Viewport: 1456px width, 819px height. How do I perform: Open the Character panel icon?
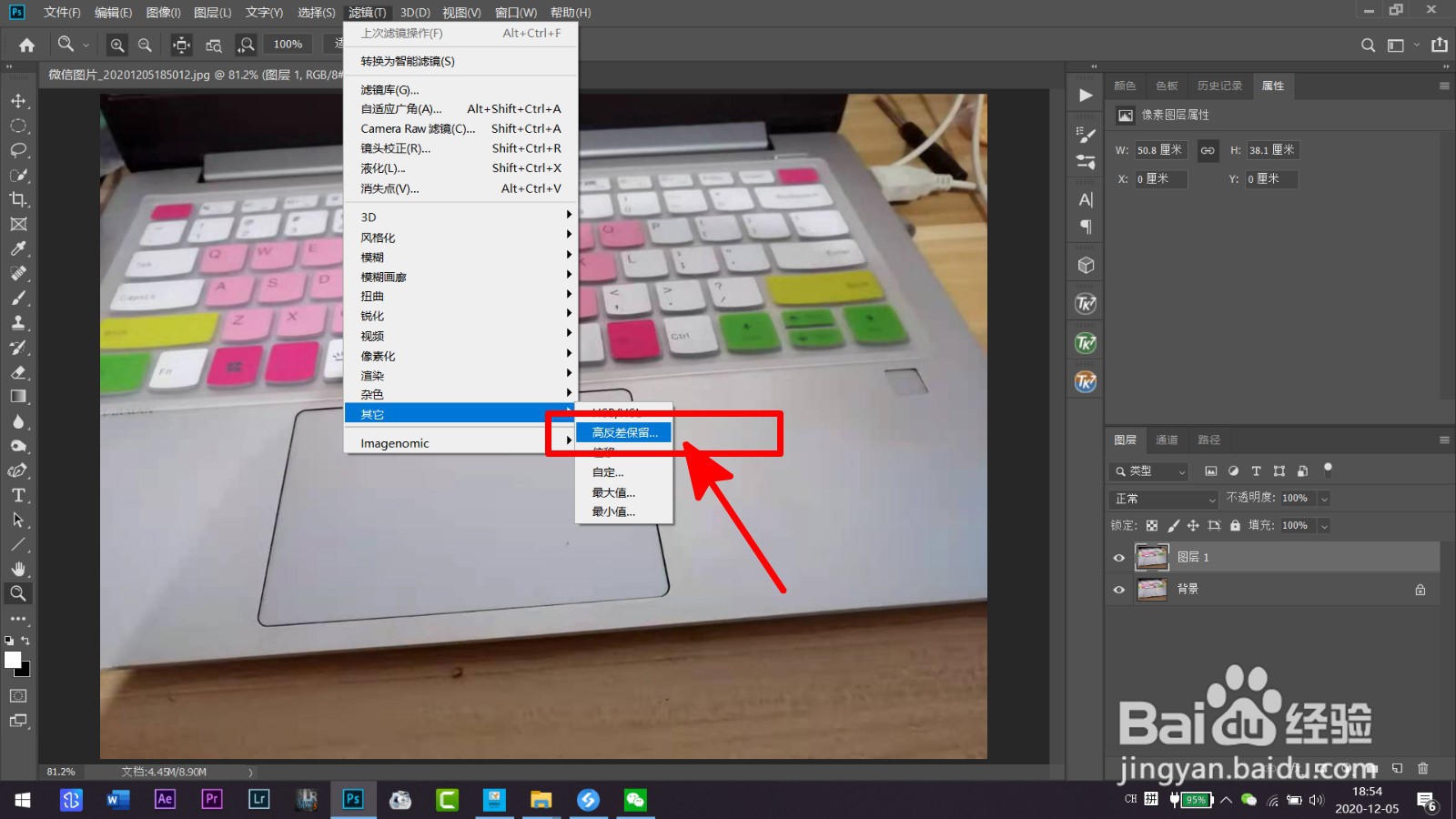click(x=1086, y=200)
